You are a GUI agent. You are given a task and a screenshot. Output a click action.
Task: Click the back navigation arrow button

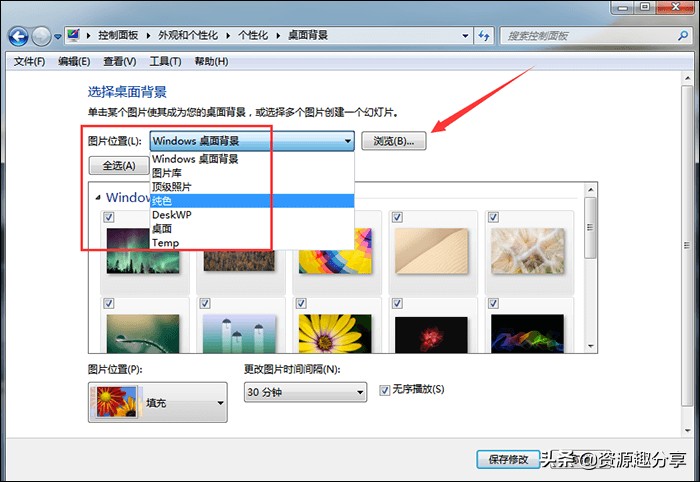19,36
